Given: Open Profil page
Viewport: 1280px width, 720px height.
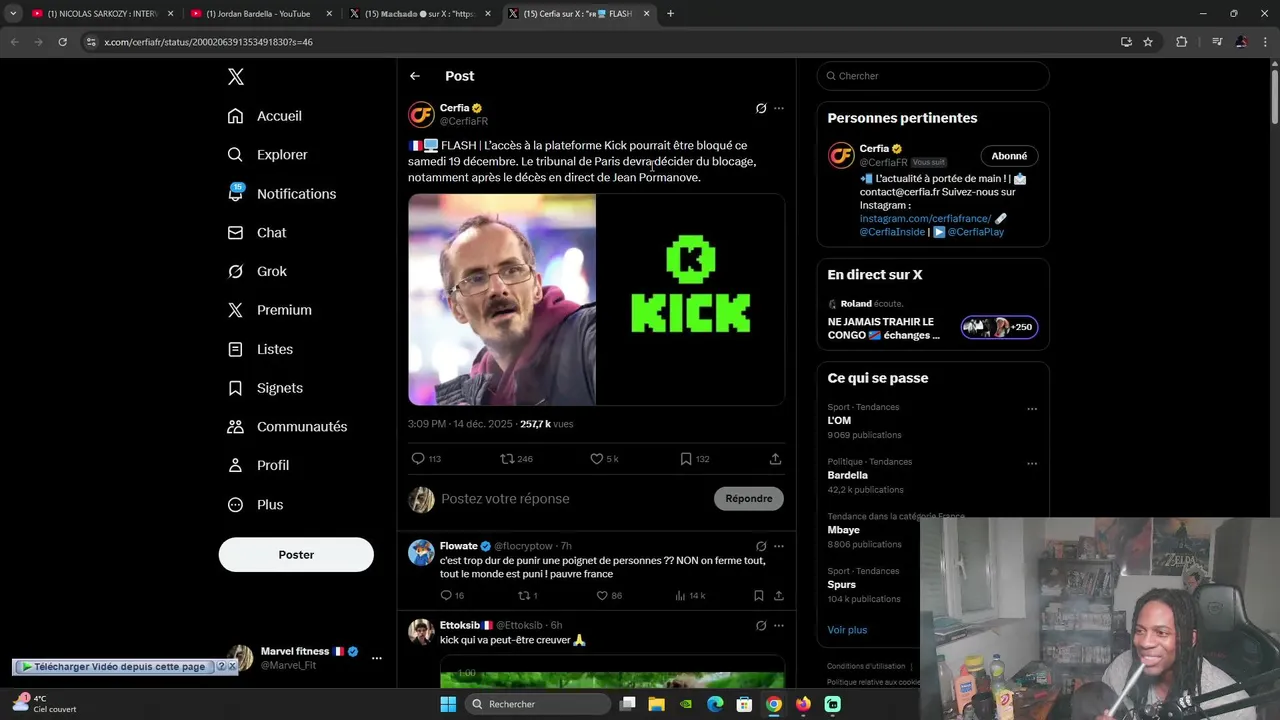Looking at the screenshot, I should click(258, 465).
